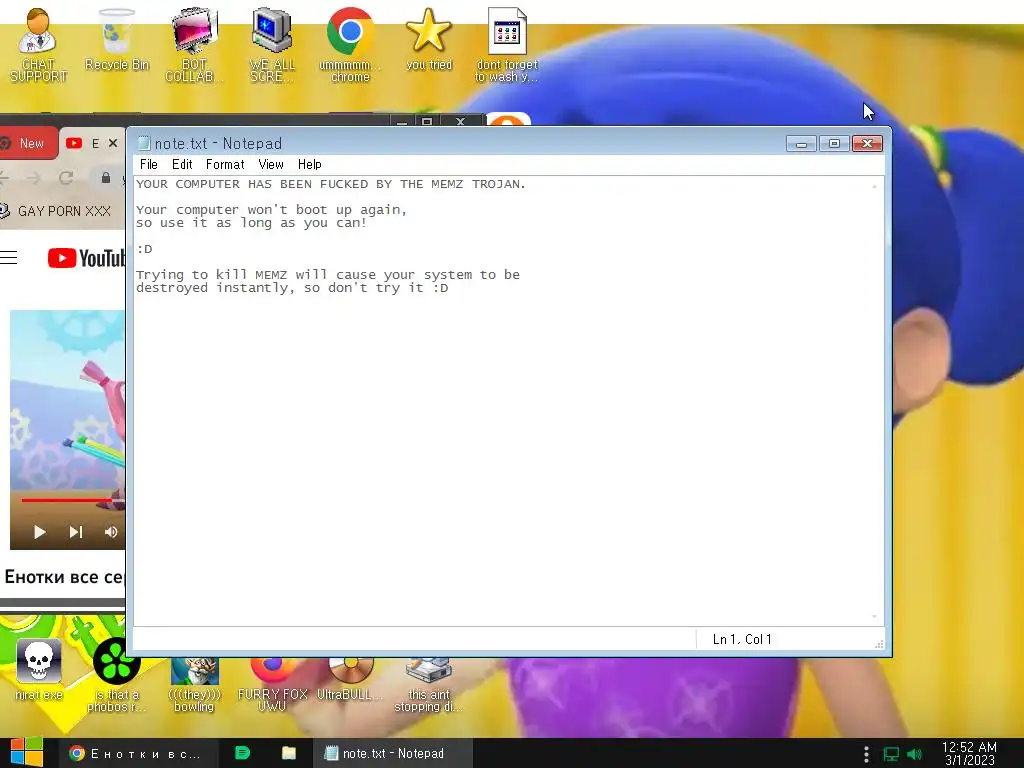Image resolution: width=1024 pixels, height=768 pixels.
Task: Click the volume speaker tray icon
Action: pyautogui.click(x=914, y=754)
